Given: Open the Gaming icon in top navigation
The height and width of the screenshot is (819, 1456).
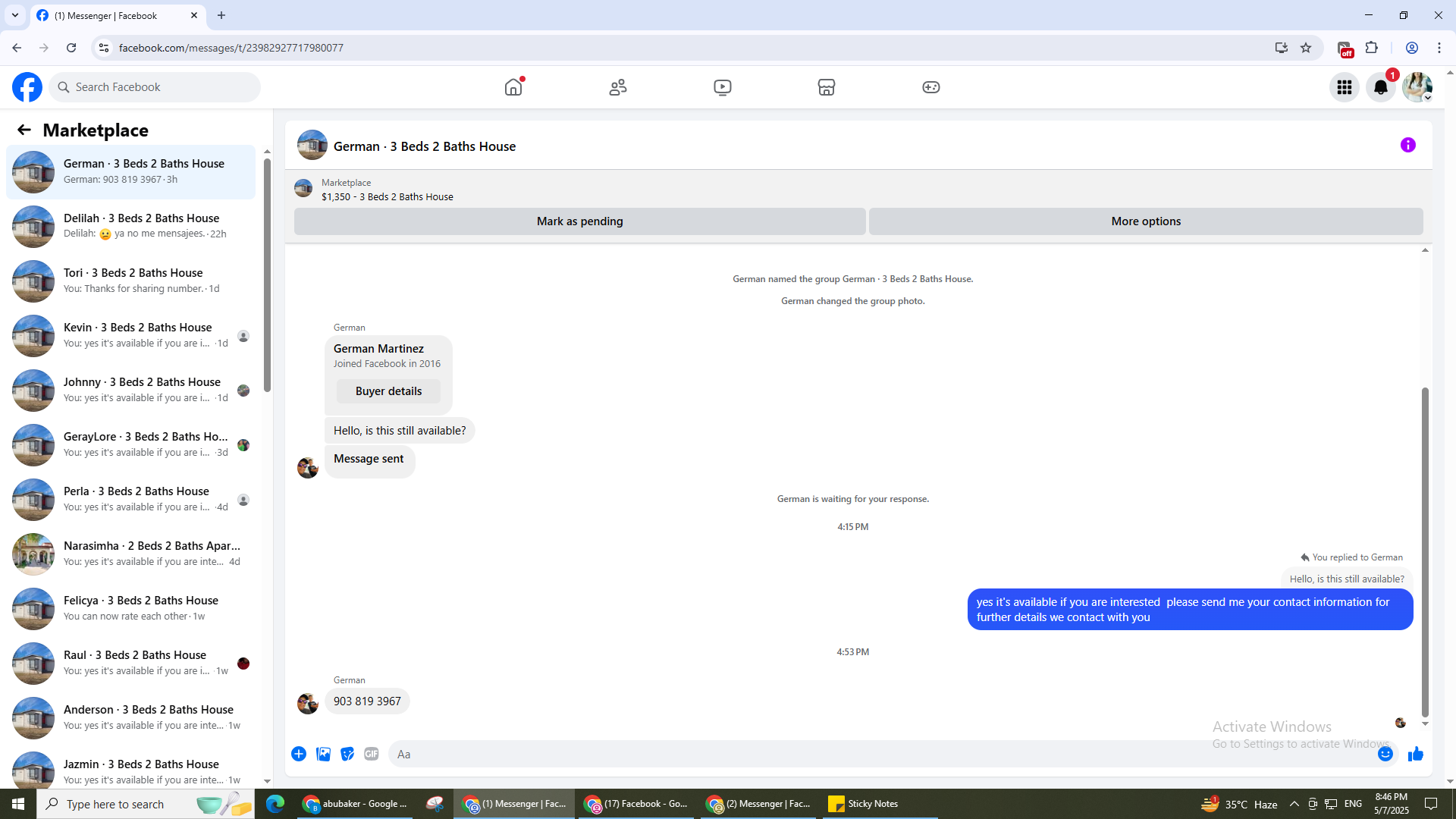Looking at the screenshot, I should point(931,87).
